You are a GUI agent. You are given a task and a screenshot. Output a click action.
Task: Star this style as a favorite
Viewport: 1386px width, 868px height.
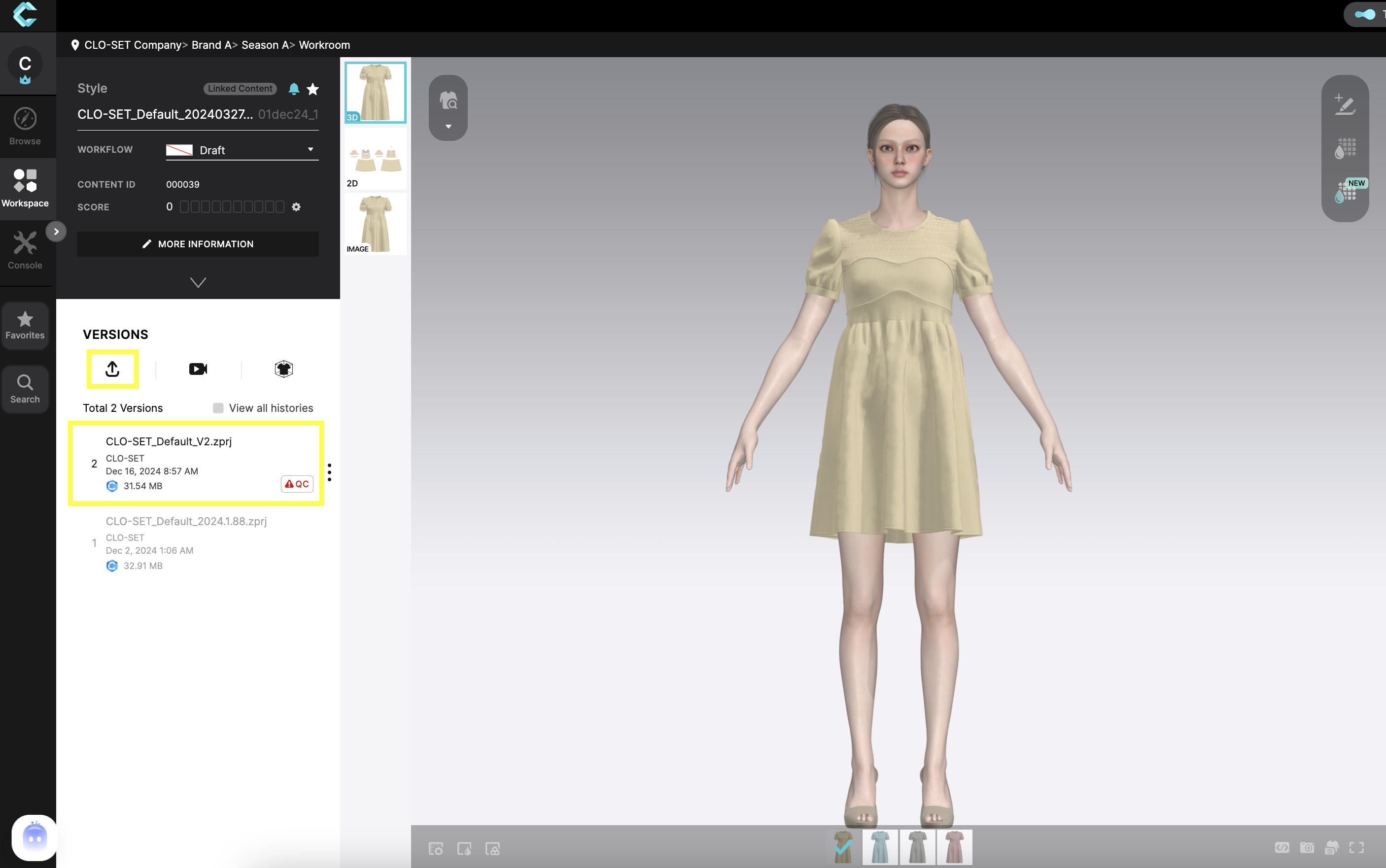click(312, 89)
